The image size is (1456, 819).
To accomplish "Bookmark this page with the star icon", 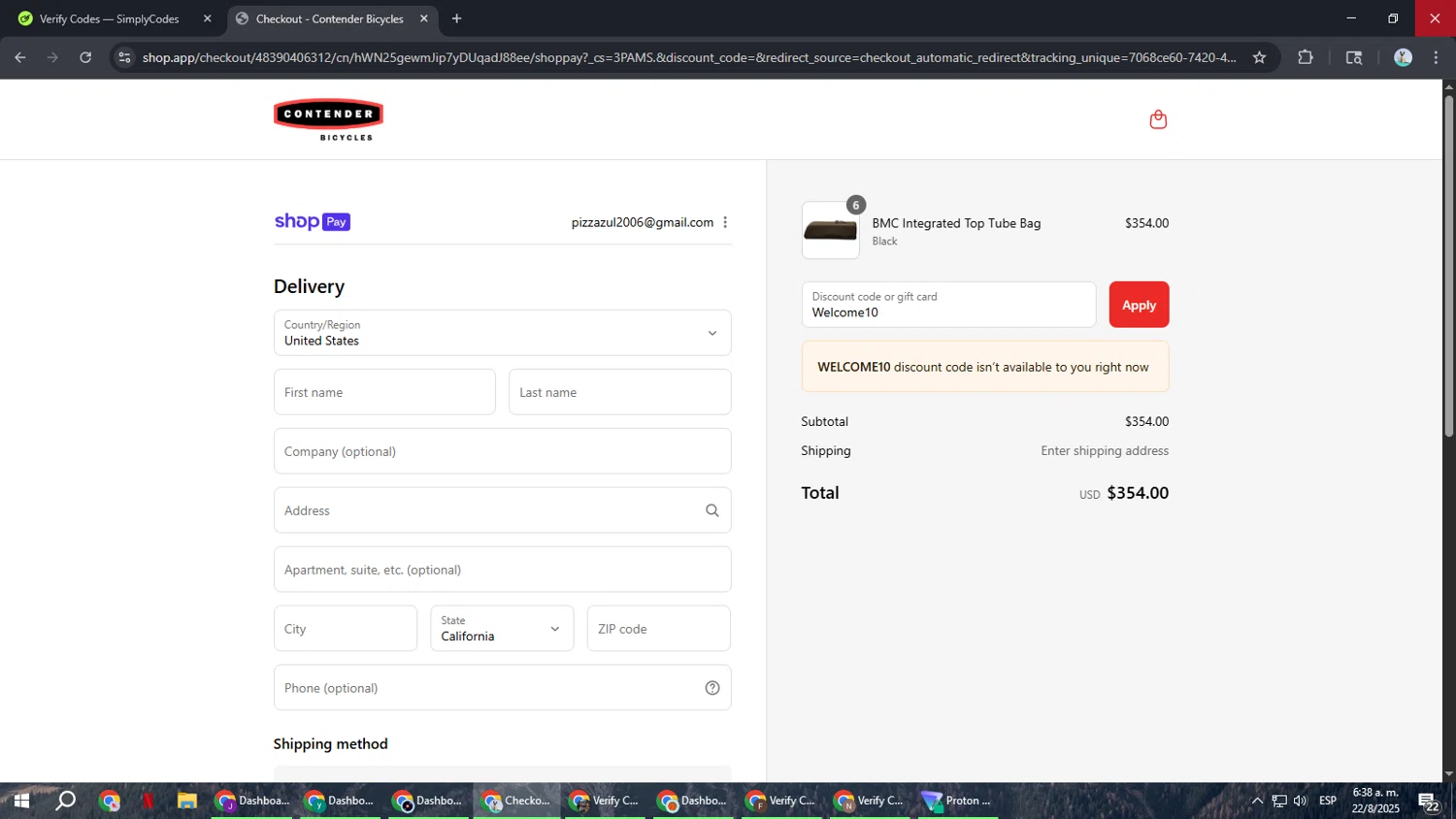I will pyautogui.click(x=1259, y=57).
